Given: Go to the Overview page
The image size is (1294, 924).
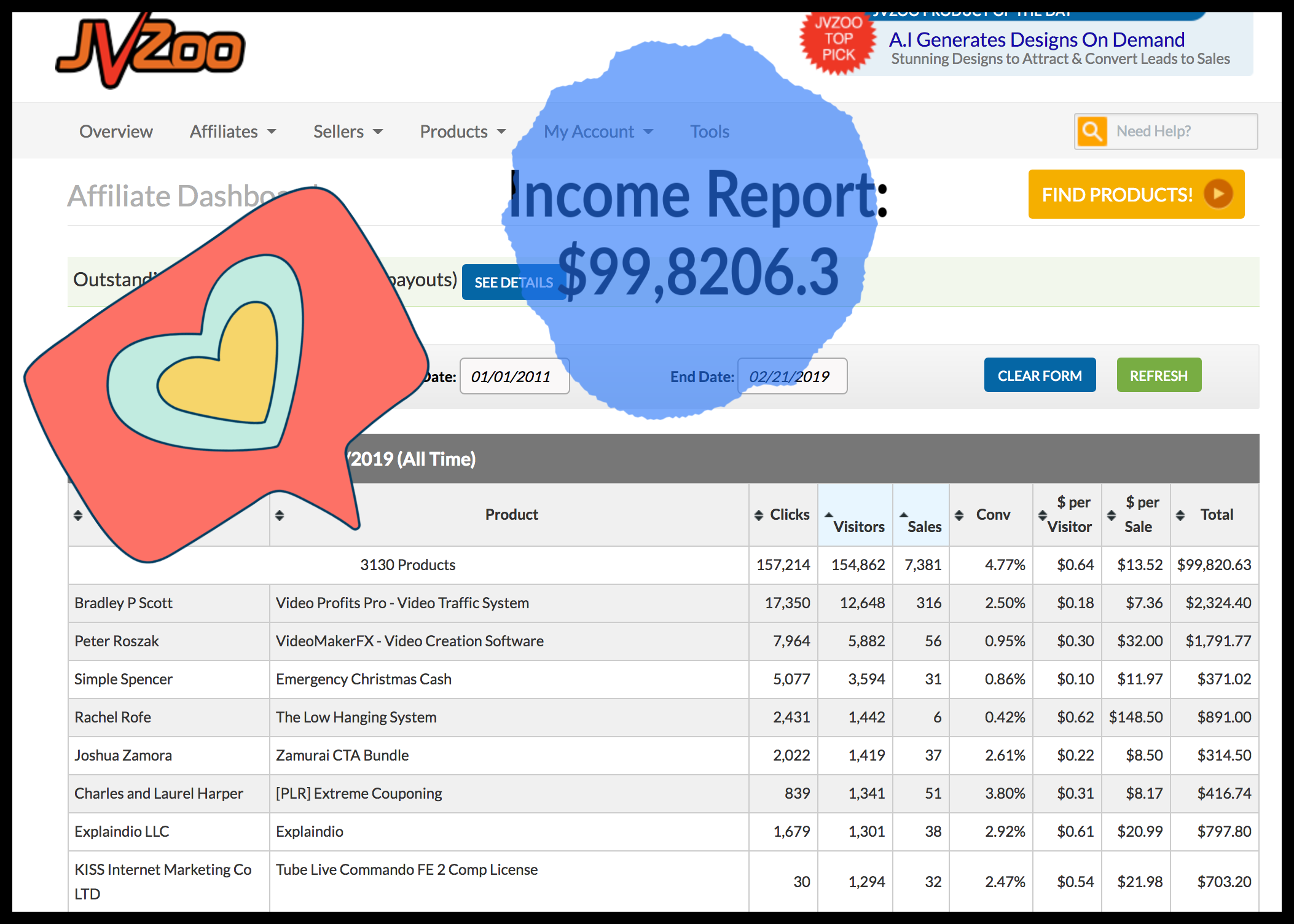Looking at the screenshot, I should tap(116, 131).
